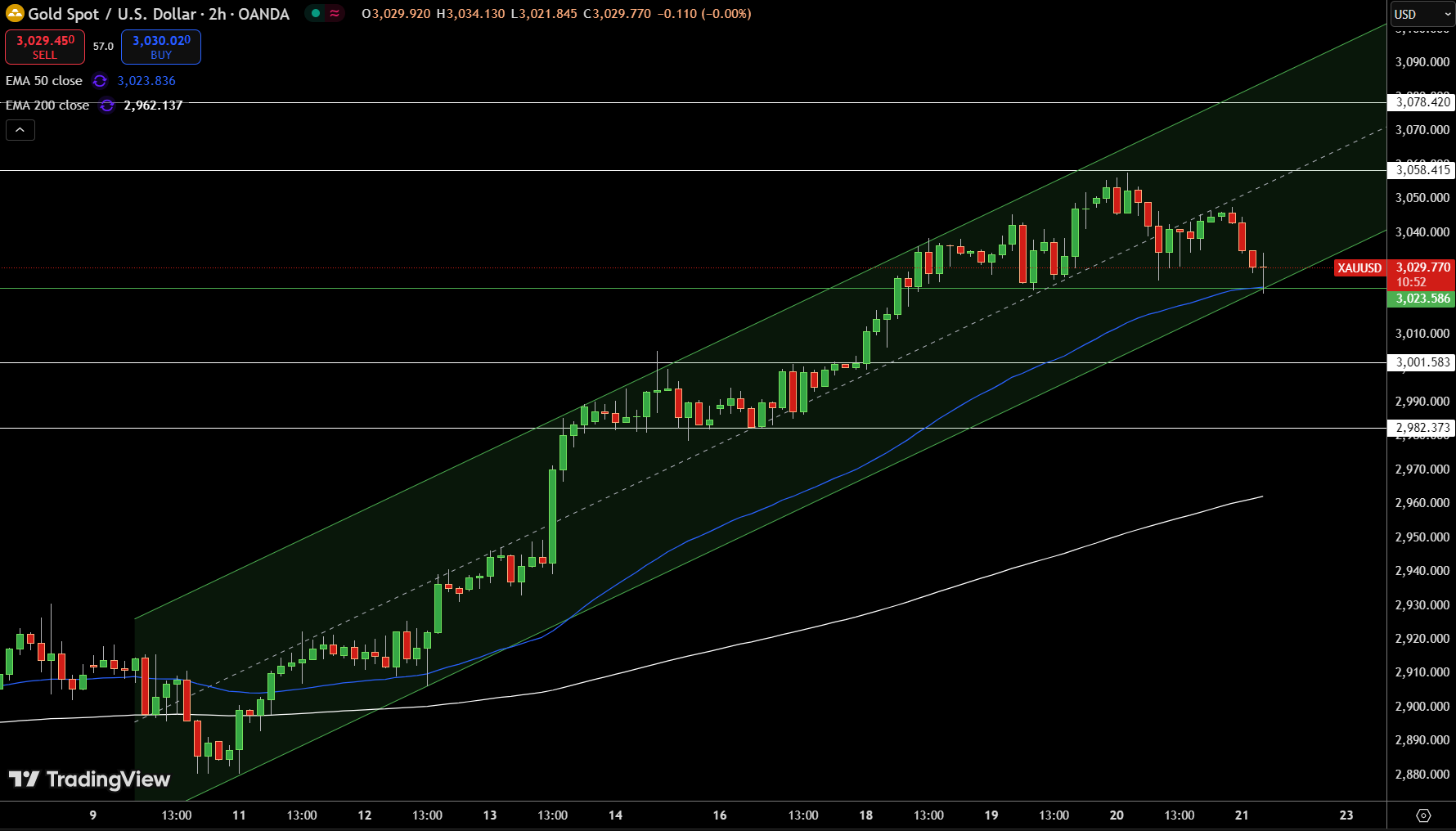1456x831 pixels.
Task: Click the 2,982.373 horizontal line price label
Action: [1422, 428]
